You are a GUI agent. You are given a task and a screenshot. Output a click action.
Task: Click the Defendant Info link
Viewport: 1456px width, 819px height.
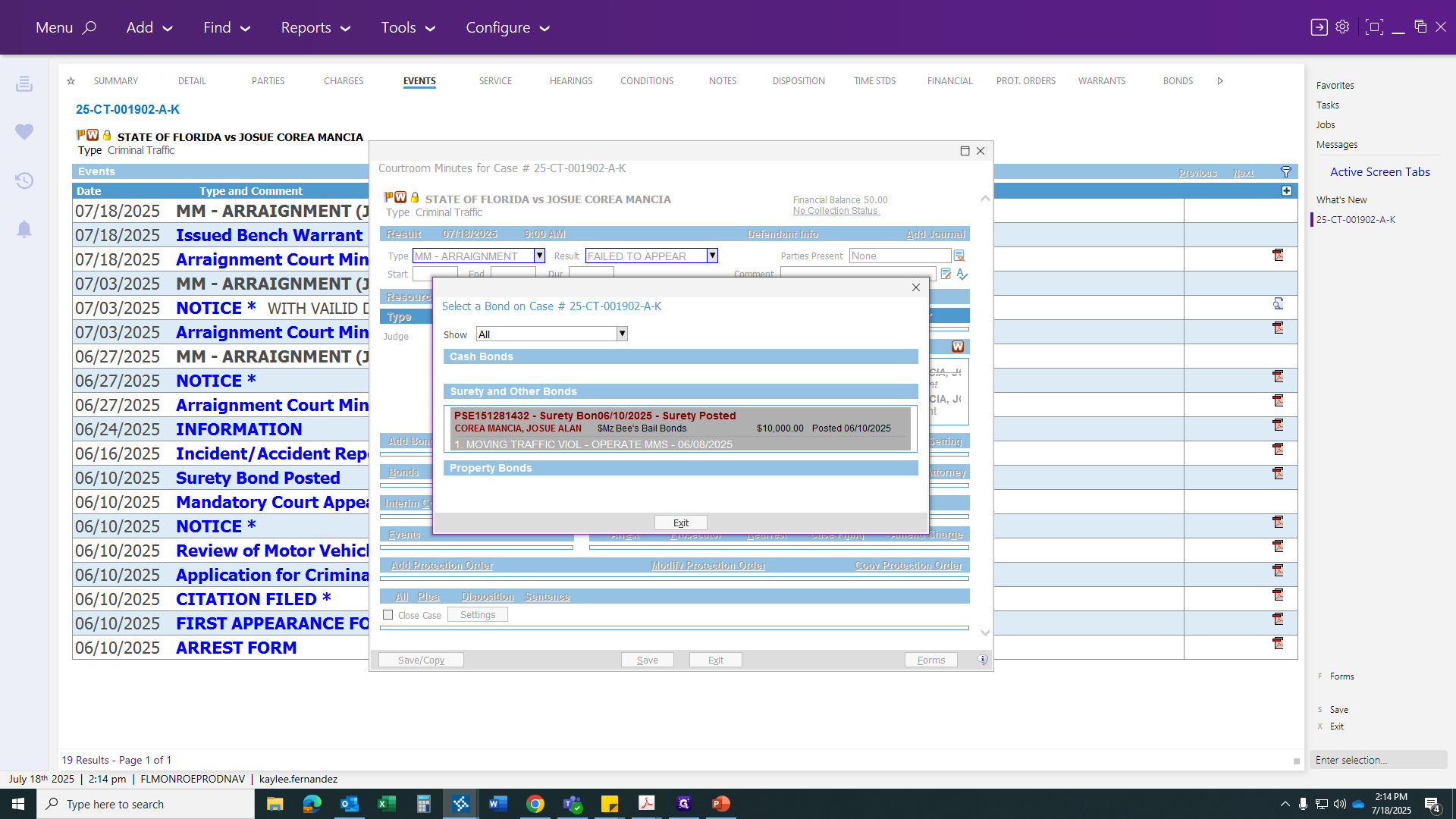(x=782, y=234)
